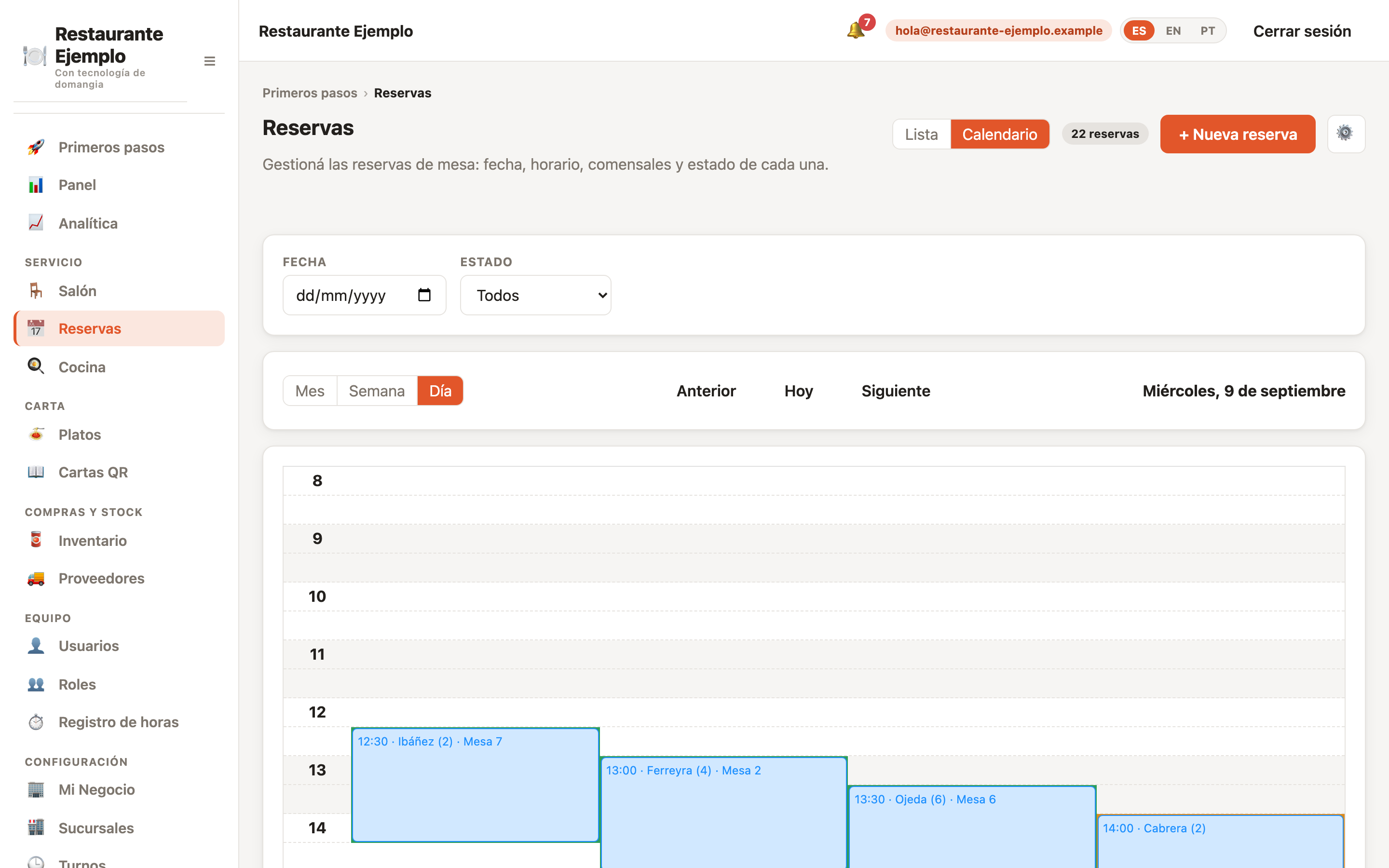Click the Primeros pasos rocket icon
This screenshot has width=1389, height=868.
tap(36, 147)
